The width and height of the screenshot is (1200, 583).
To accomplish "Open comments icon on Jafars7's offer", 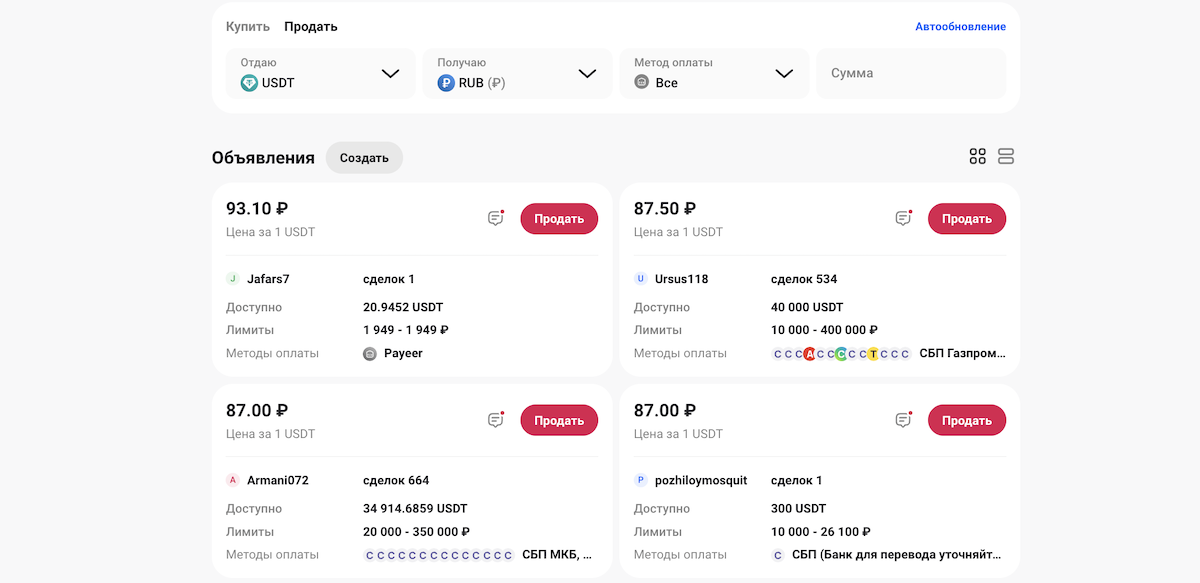I will pyautogui.click(x=495, y=217).
